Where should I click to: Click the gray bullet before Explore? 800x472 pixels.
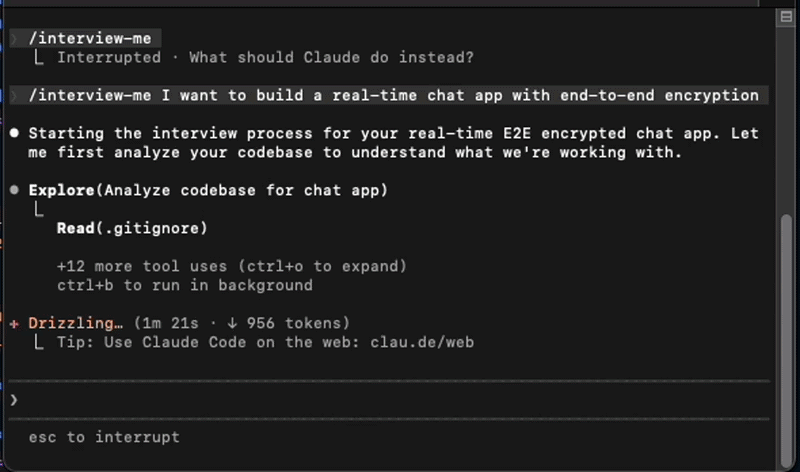[14, 190]
